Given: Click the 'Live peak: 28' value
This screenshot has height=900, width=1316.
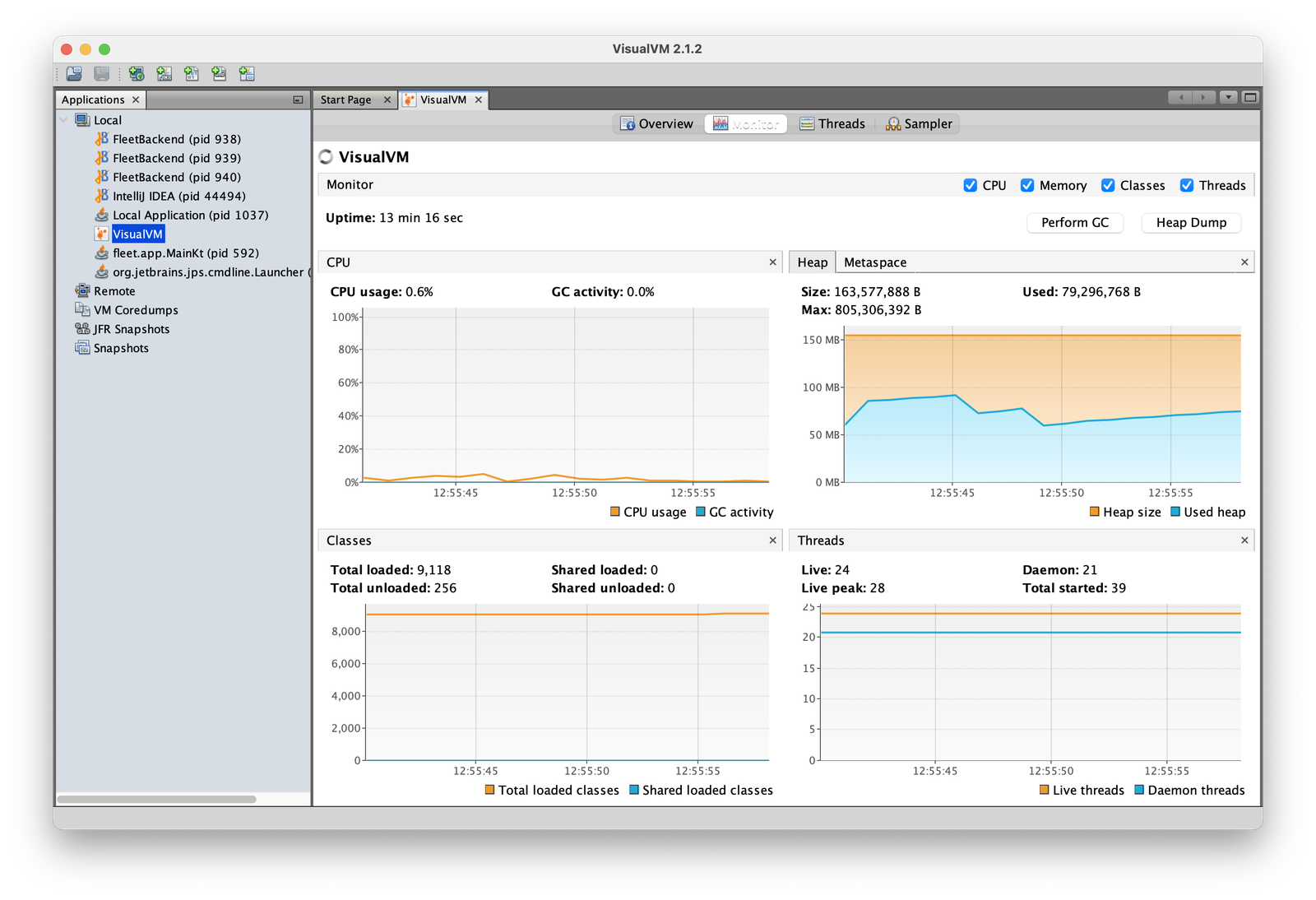Looking at the screenshot, I should (x=843, y=588).
